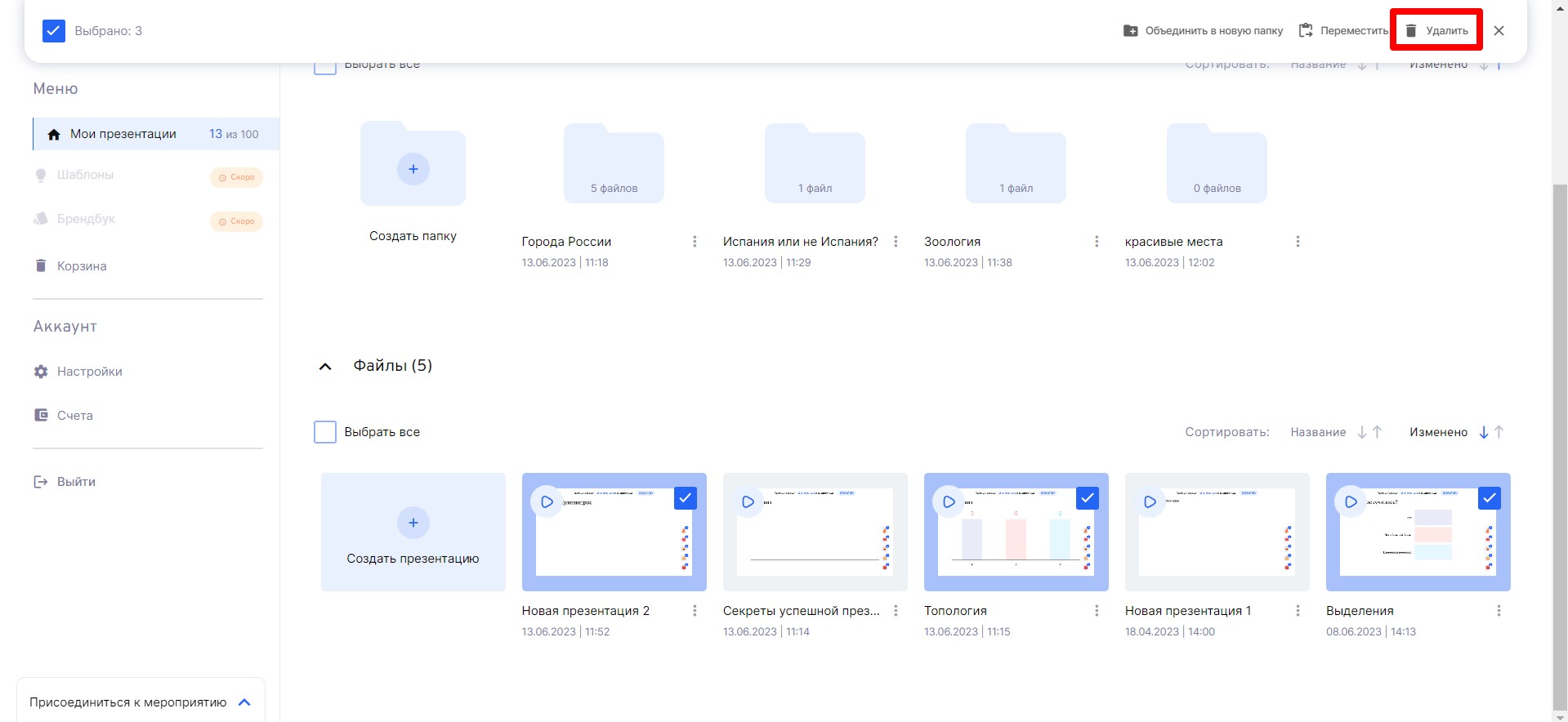
Task: Sort files by Изменено
Action: pyautogui.click(x=1438, y=432)
